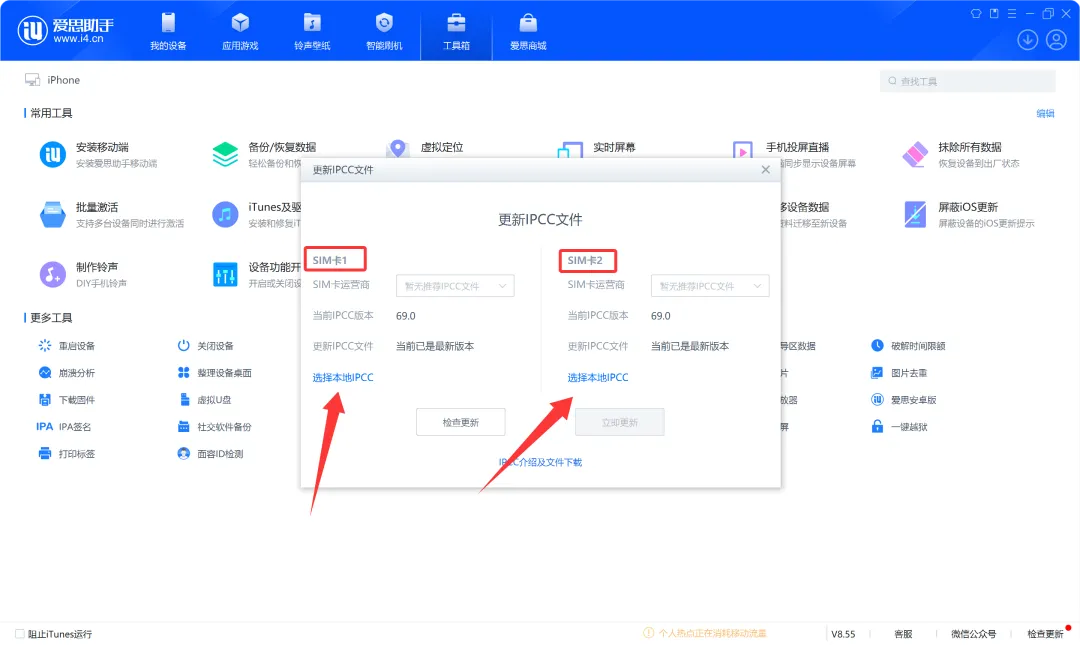The image size is (1080, 645).
Task: Open the 面容ID检测 tool
Action: [210, 453]
